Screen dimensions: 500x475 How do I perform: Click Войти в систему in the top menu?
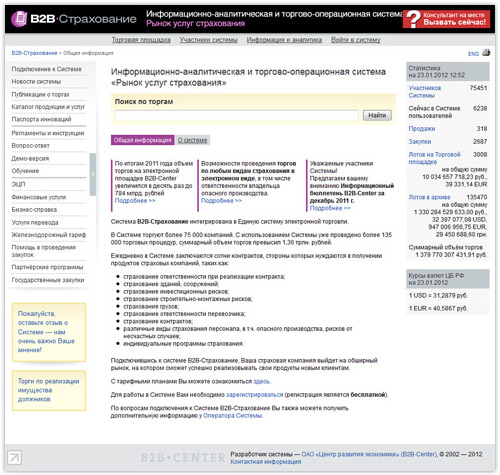[x=356, y=40]
